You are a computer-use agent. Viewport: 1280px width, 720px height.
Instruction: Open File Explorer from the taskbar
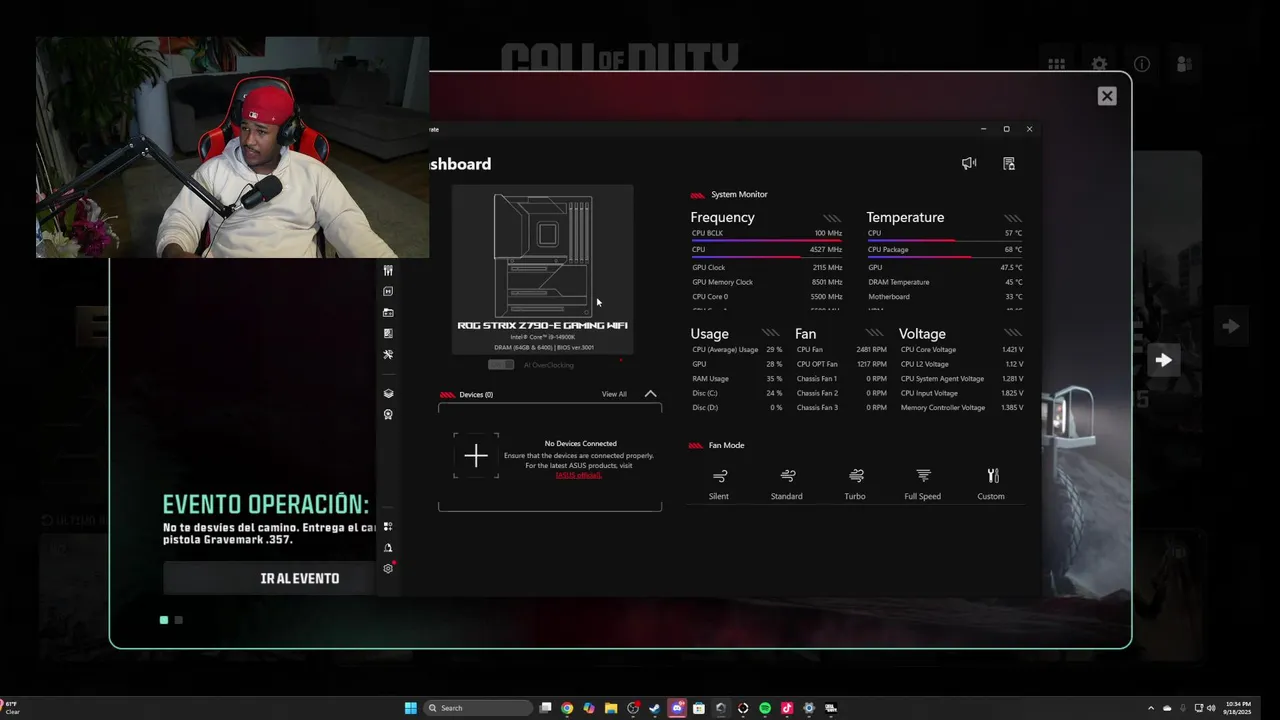611,708
